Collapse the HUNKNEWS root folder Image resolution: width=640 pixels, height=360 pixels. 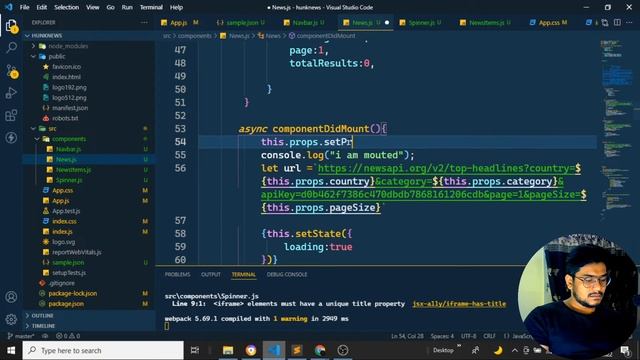(x=47, y=36)
